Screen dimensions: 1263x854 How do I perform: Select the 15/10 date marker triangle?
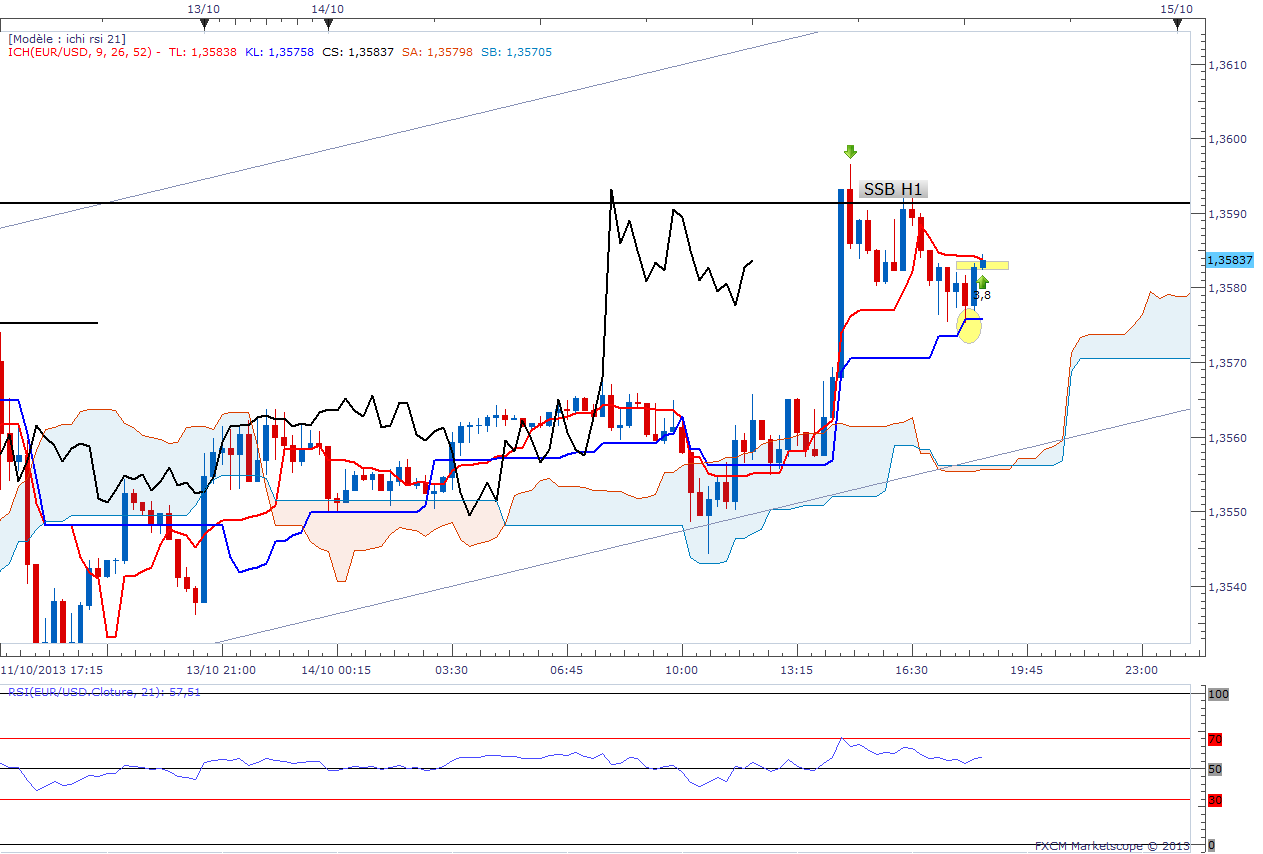(1176, 23)
